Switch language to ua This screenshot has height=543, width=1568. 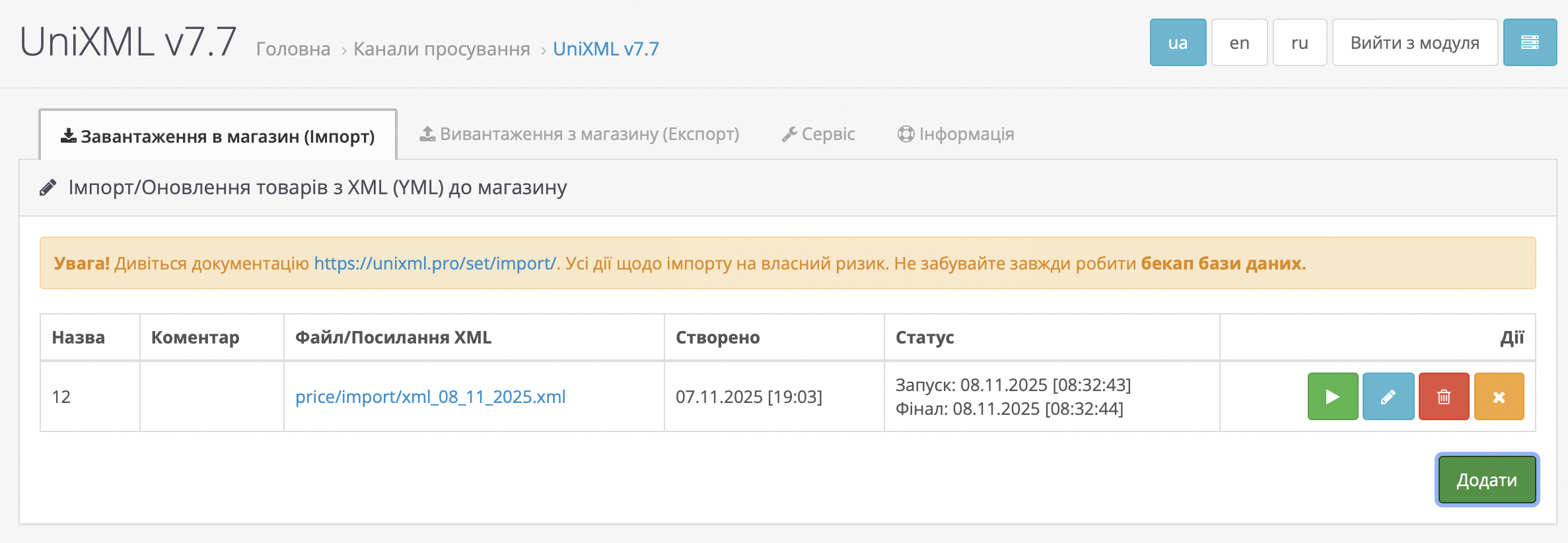pyautogui.click(x=1178, y=42)
